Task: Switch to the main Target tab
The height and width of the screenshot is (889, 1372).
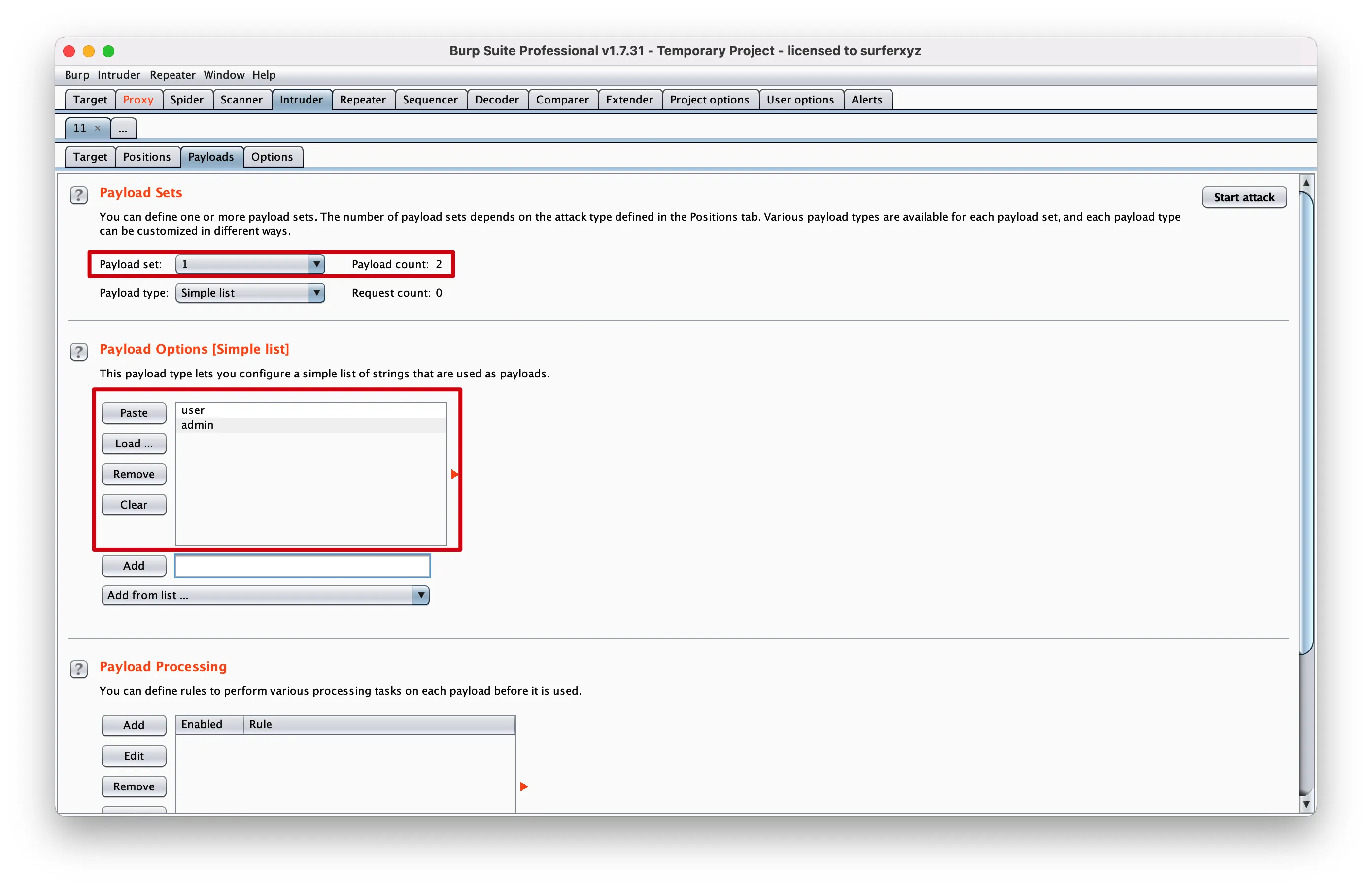Action: pos(90,100)
